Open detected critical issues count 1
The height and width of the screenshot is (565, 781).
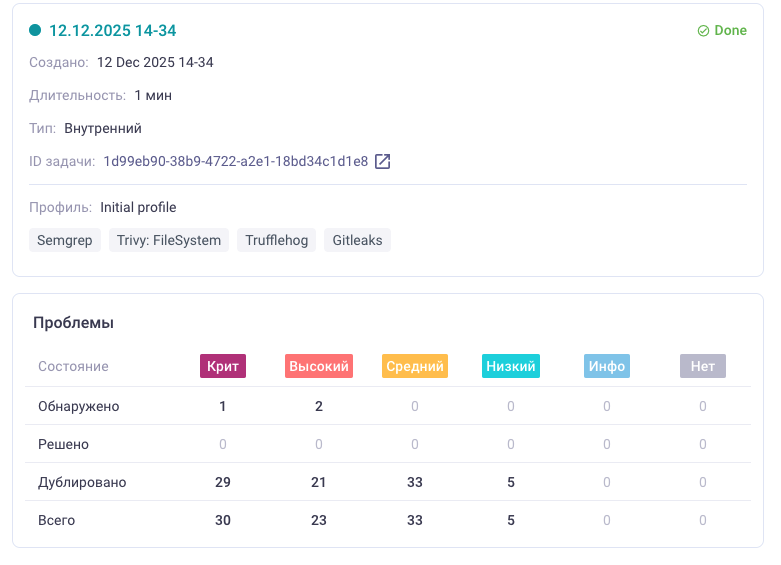click(223, 406)
